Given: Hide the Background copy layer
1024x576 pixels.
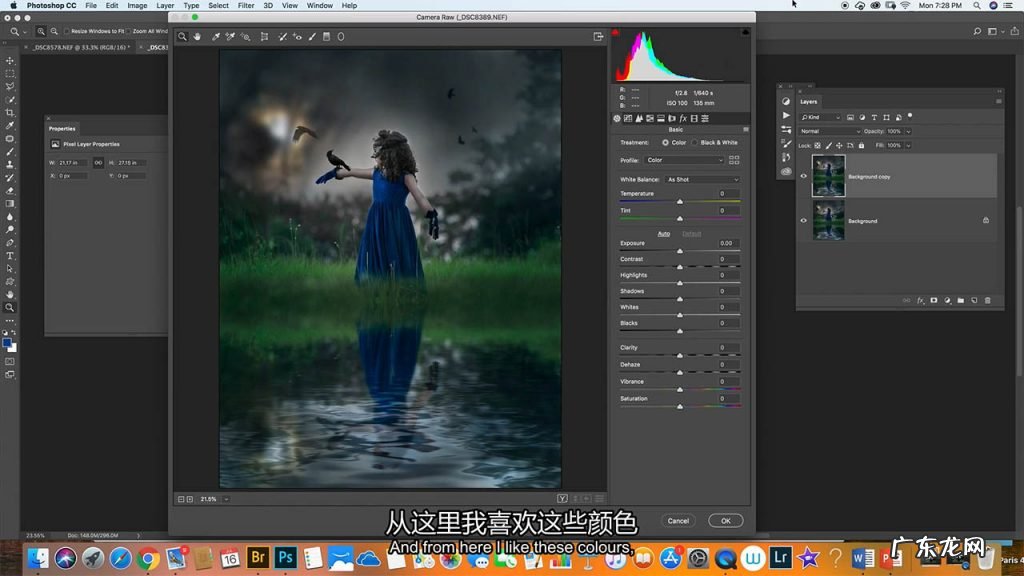Looking at the screenshot, I should (x=803, y=176).
